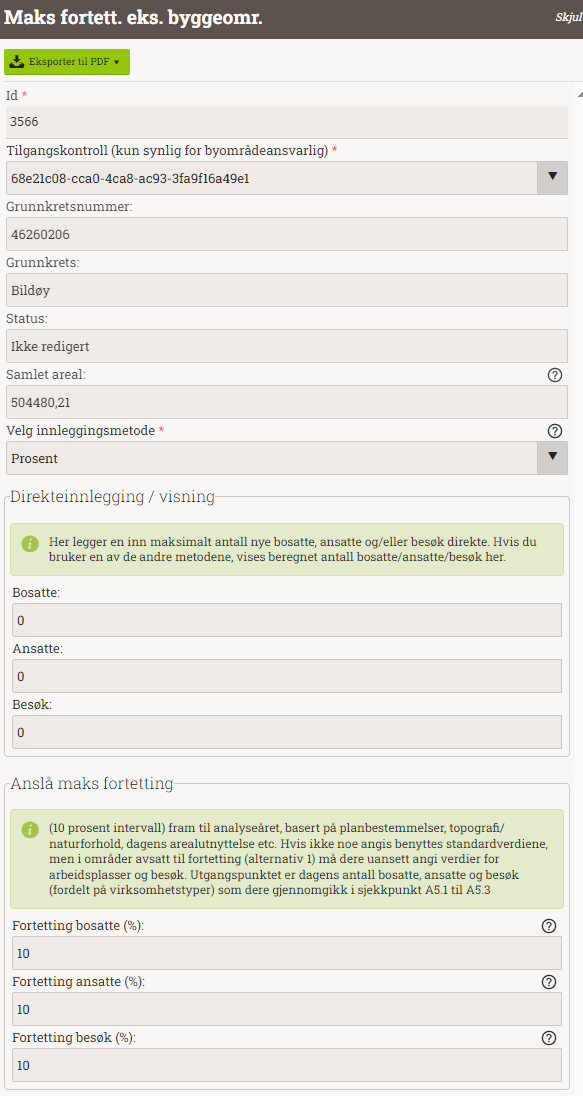Show help for Fortetting bosatte
Screen dimensions: 583x1096
tap(549, 926)
